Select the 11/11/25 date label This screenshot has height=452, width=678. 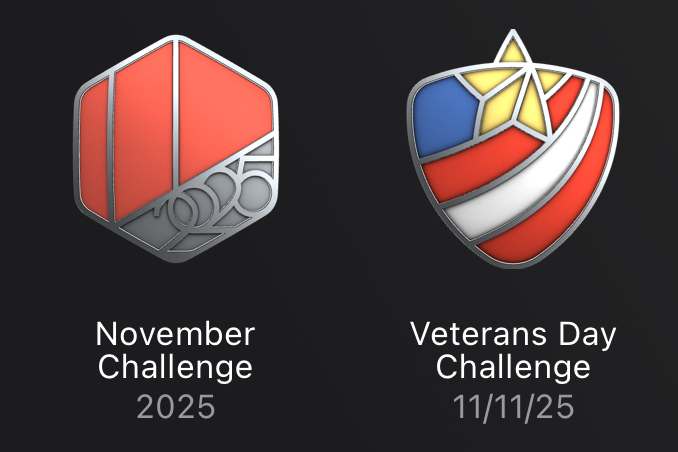513,407
